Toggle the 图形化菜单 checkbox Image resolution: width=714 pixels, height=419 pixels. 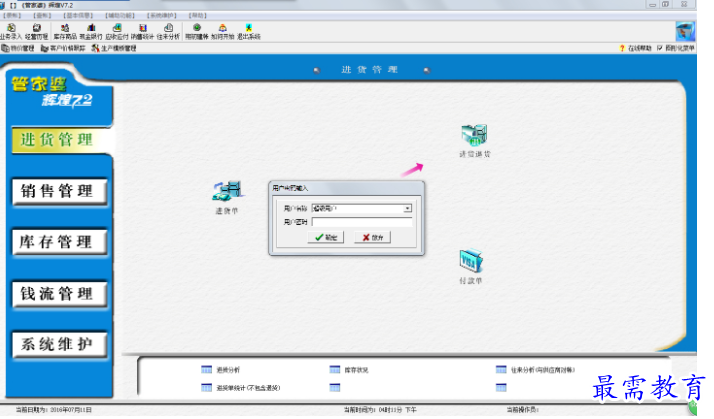pos(660,48)
